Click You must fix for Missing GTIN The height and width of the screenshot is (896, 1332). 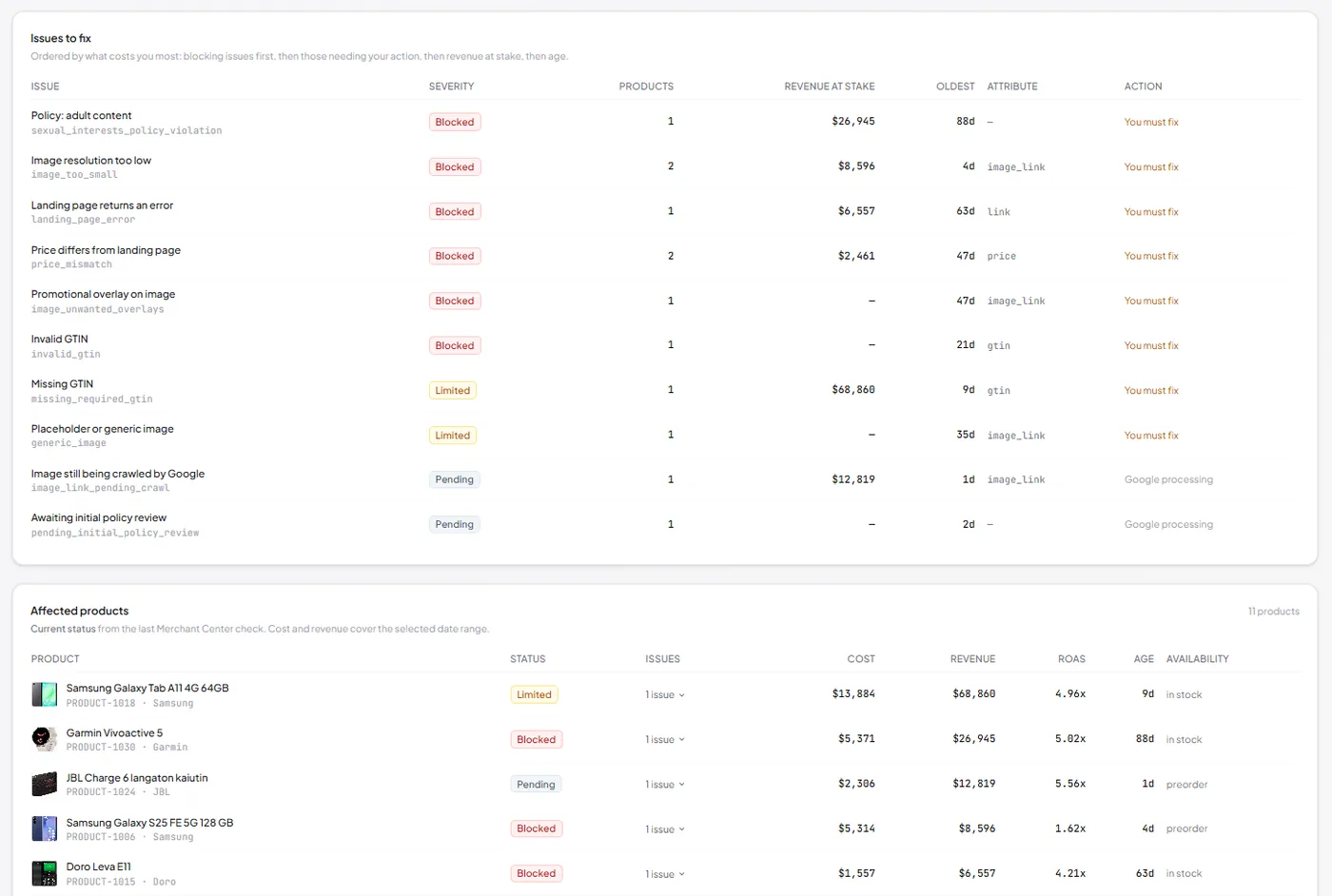(1151, 390)
